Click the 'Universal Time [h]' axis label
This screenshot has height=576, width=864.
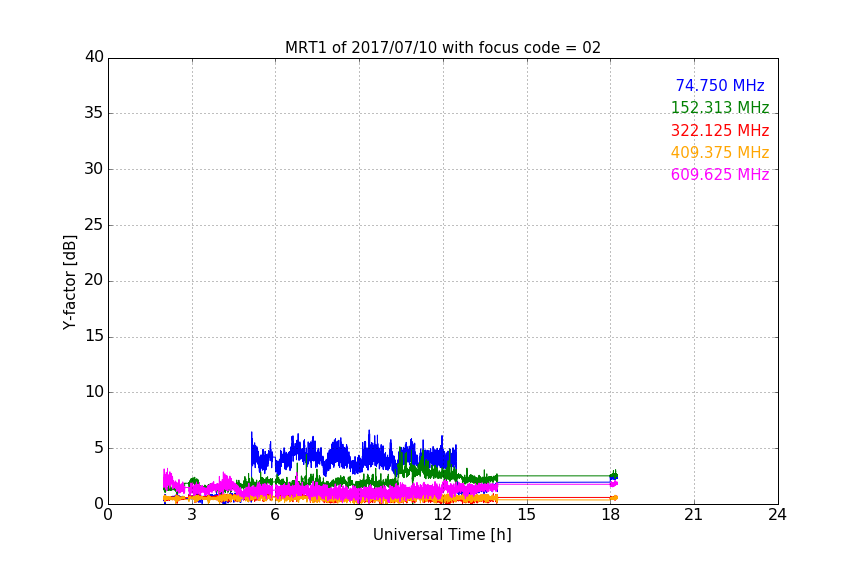(x=442, y=535)
